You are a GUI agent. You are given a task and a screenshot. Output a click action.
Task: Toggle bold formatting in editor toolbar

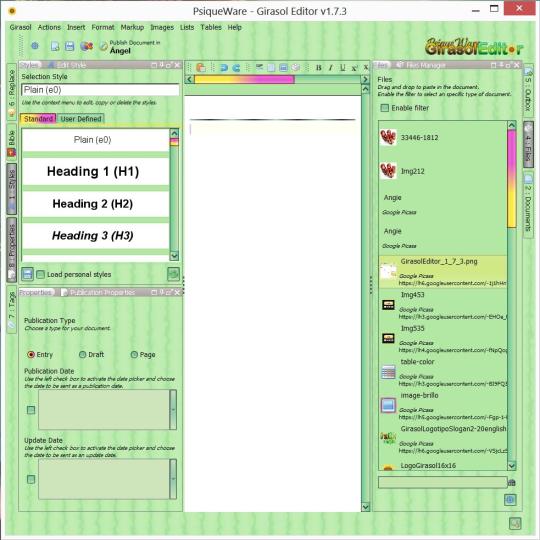319,68
